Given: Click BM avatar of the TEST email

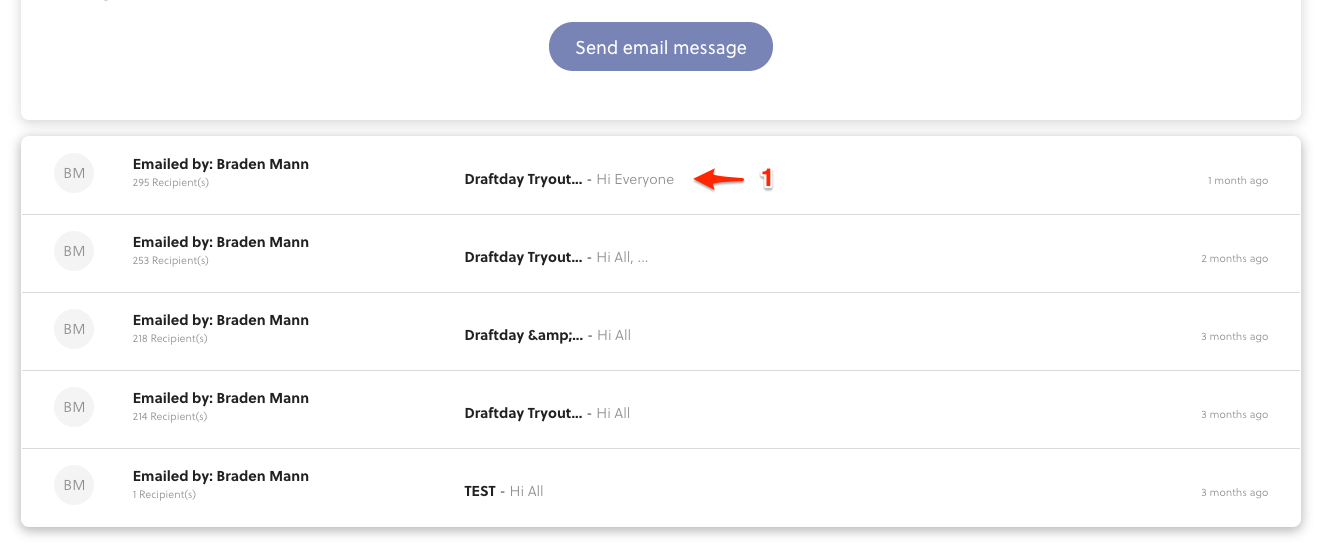Looking at the screenshot, I should pyautogui.click(x=74, y=485).
